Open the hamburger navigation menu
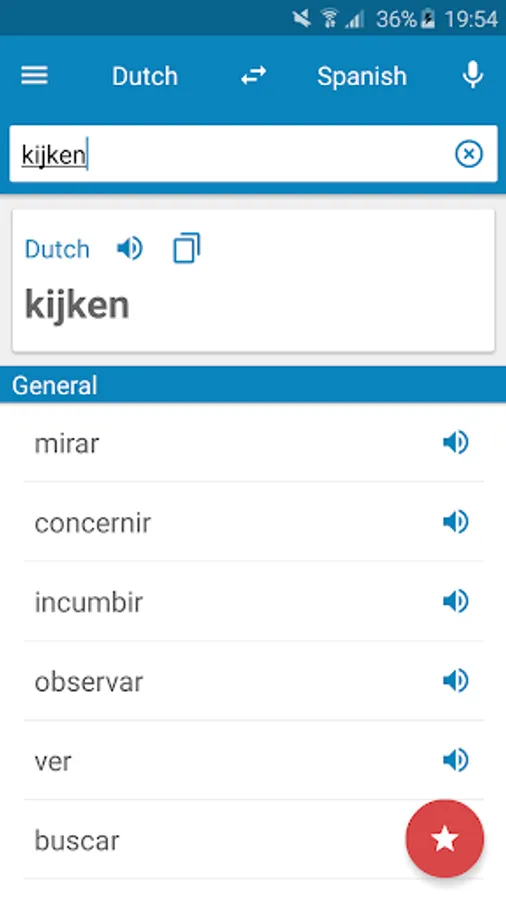Image resolution: width=506 pixels, height=900 pixels. (34, 76)
